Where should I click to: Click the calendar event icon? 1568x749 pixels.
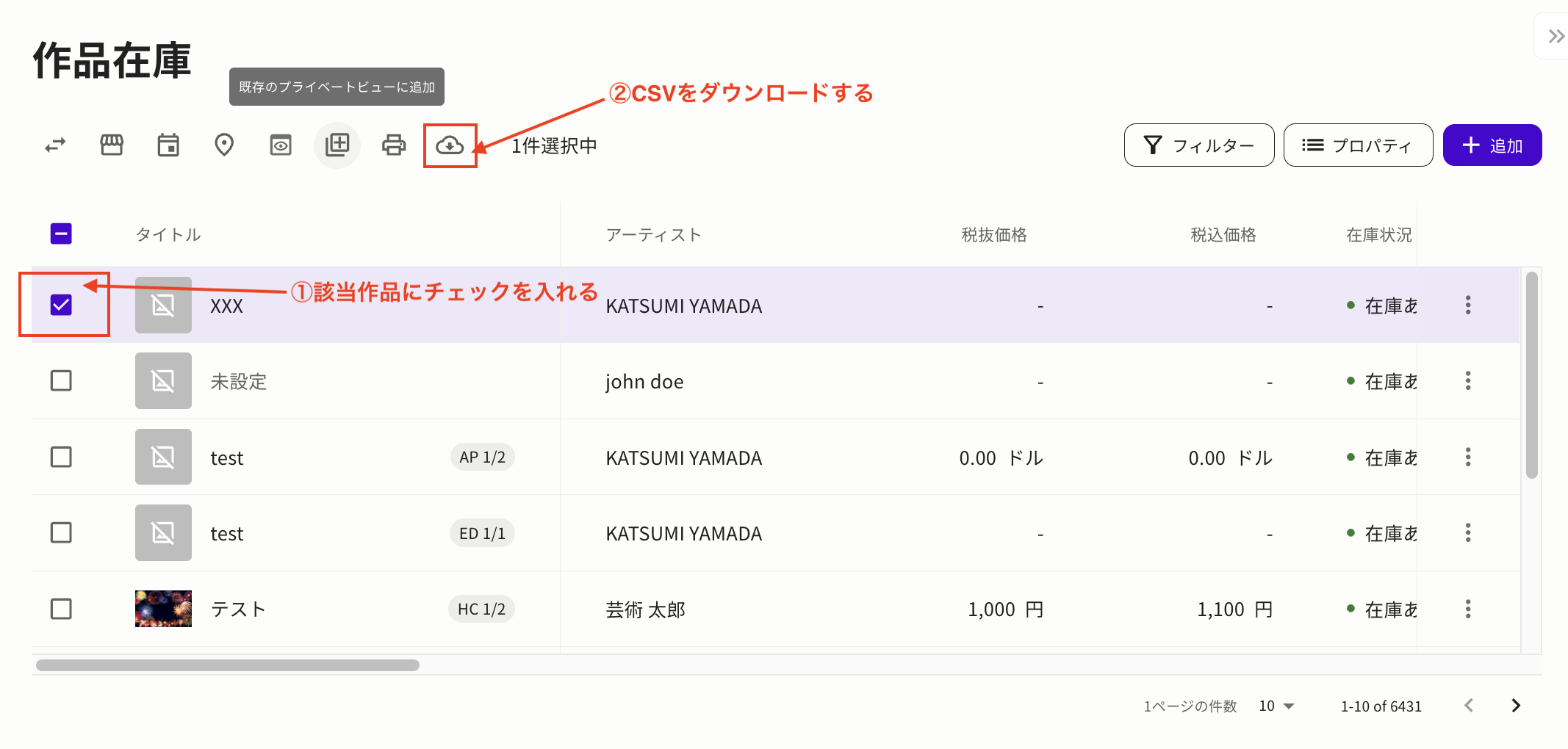168,145
